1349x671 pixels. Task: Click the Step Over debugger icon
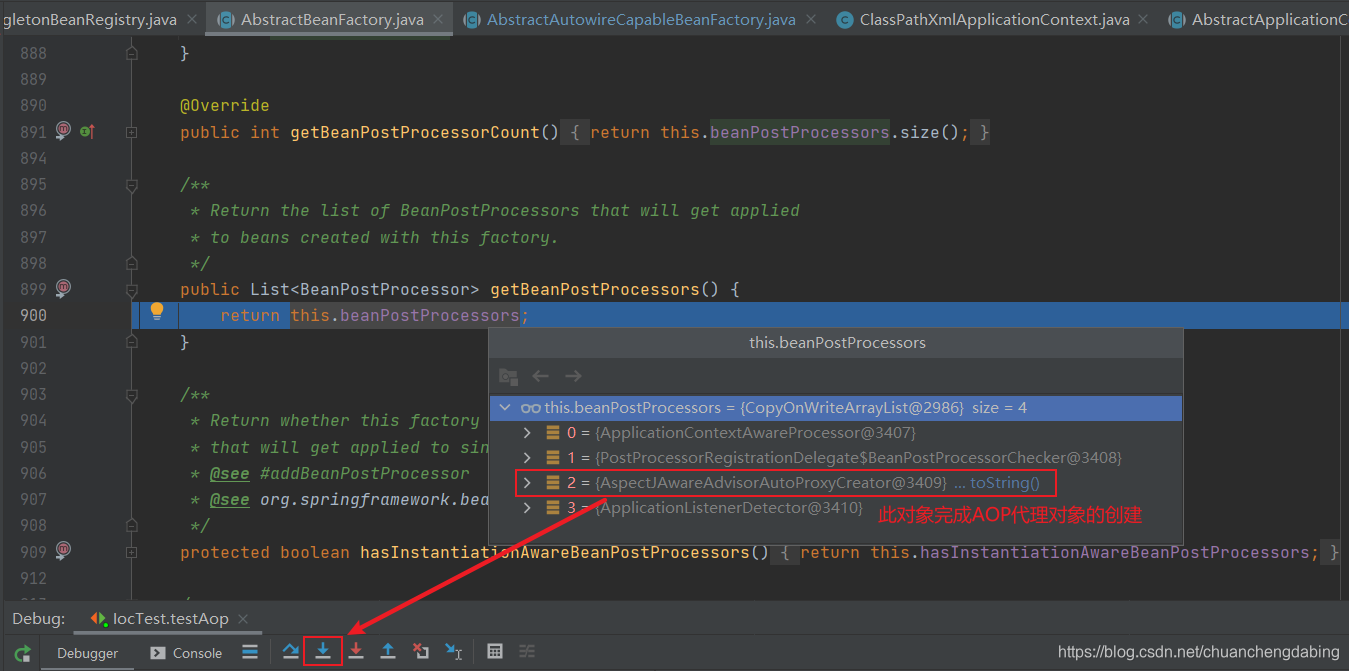click(290, 651)
